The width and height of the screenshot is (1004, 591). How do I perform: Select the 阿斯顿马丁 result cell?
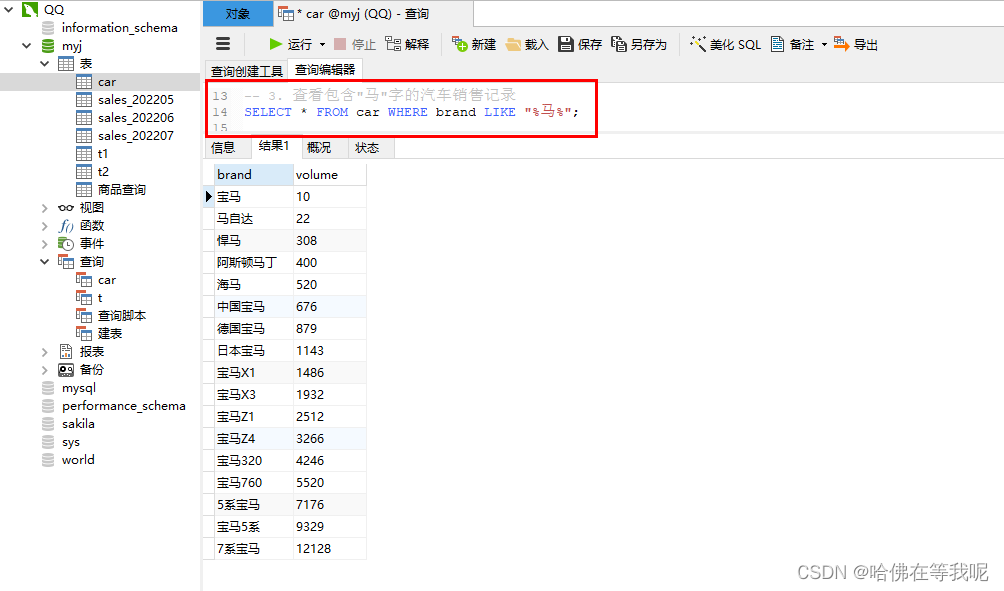point(254,263)
